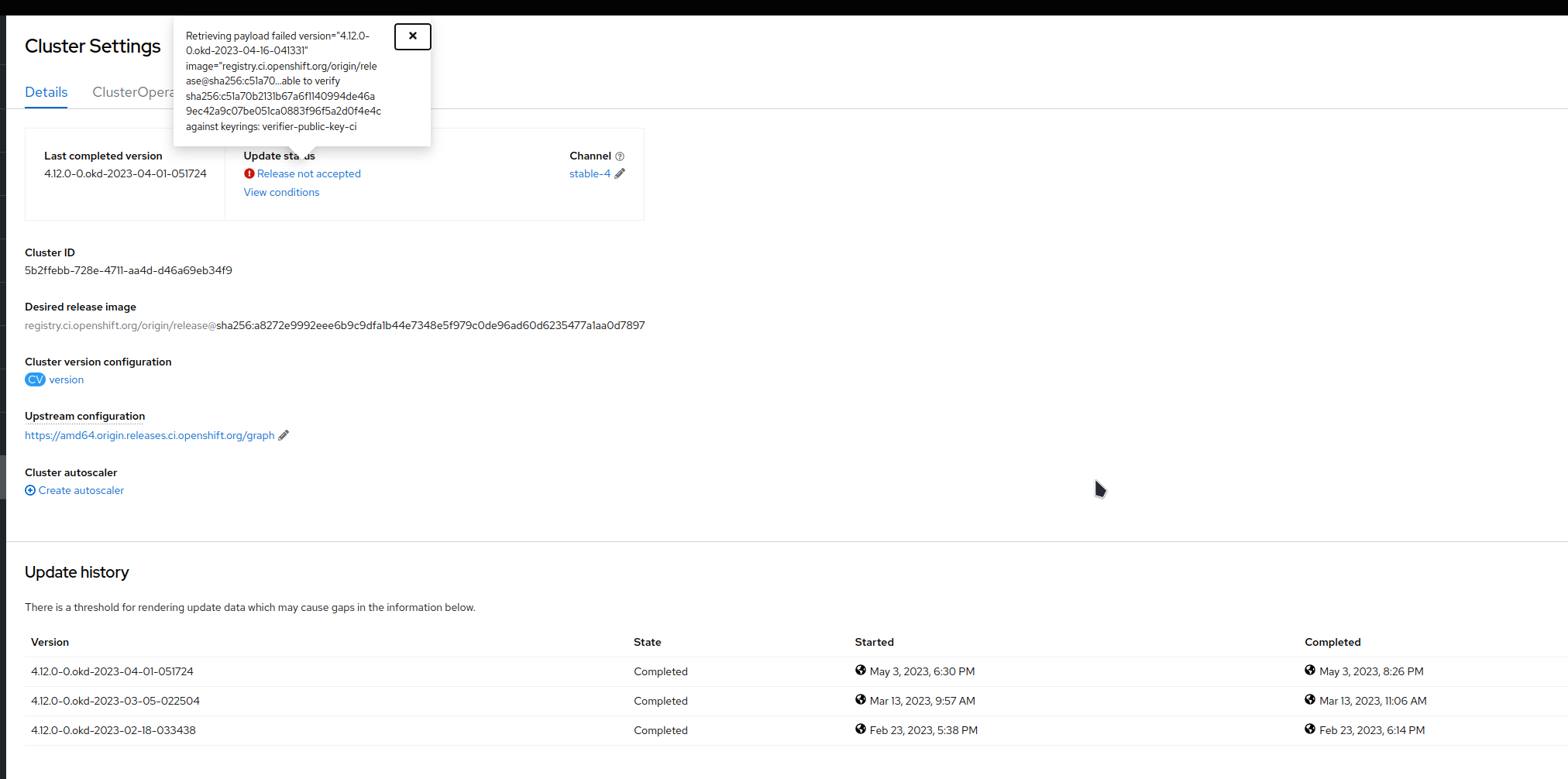Open the upstream graph URL link

pos(150,435)
